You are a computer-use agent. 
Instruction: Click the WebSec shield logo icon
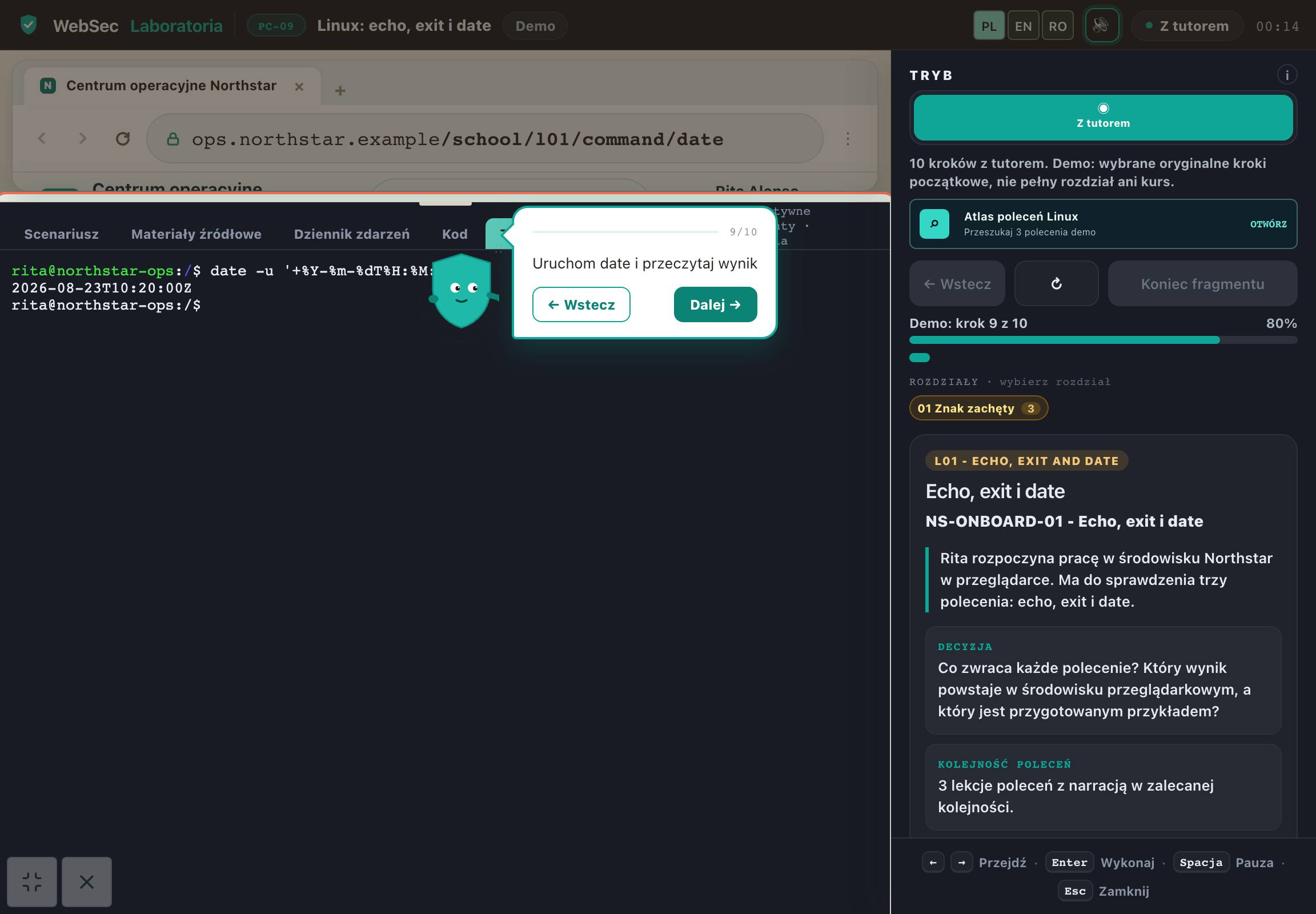pos(29,25)
